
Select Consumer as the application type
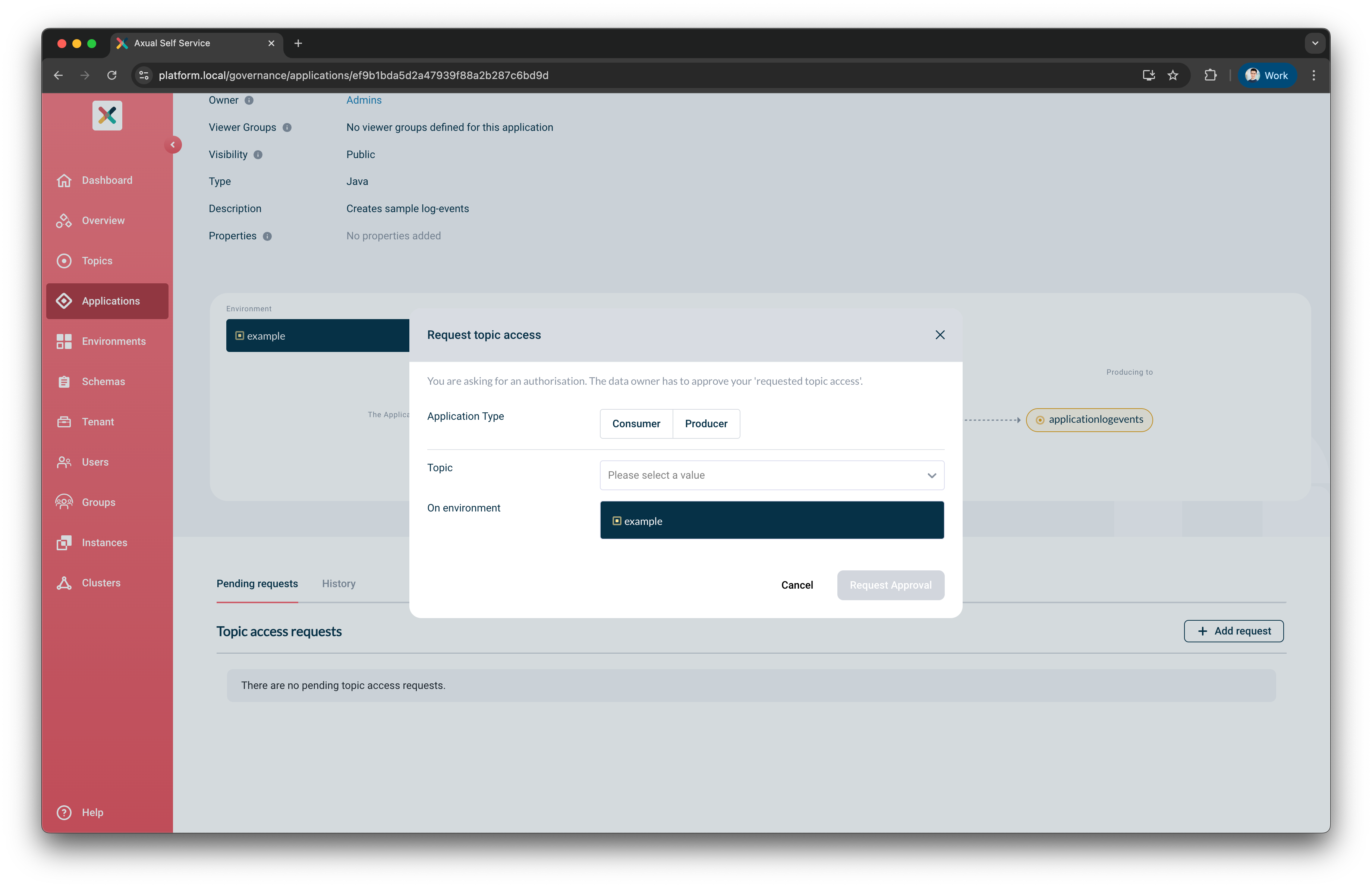point(636,423)
